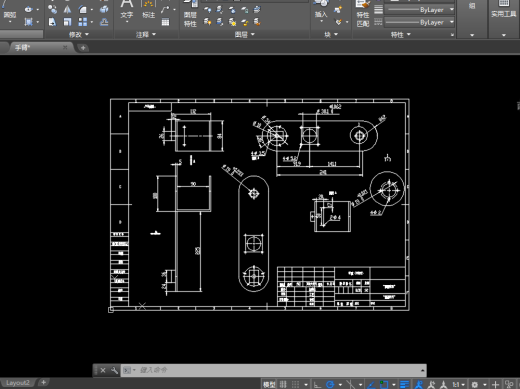This screenshot has width=520, height=389.
Task: Add a new layout with plus button
Action: [x=43, y=382]
